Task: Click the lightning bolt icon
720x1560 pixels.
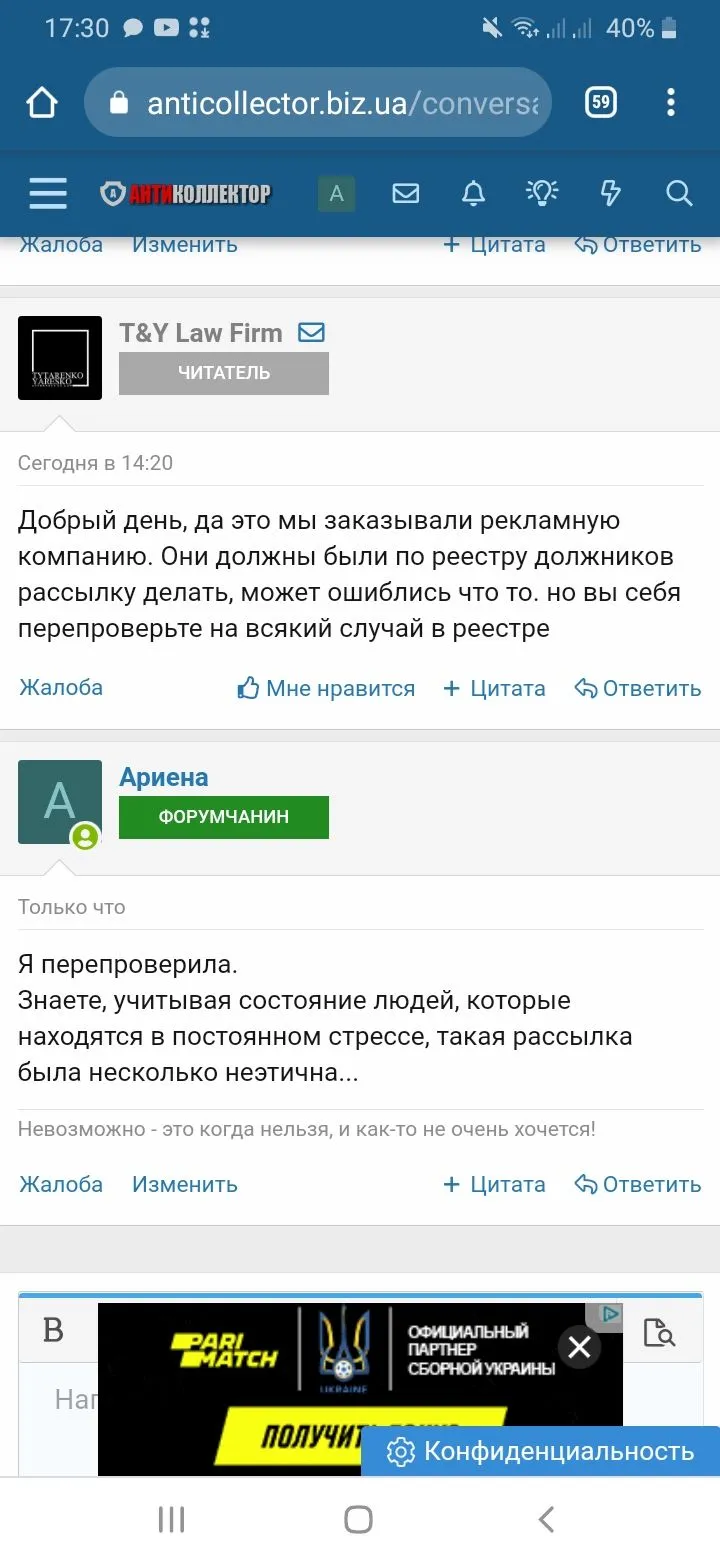Action: (x=610, y=193)
